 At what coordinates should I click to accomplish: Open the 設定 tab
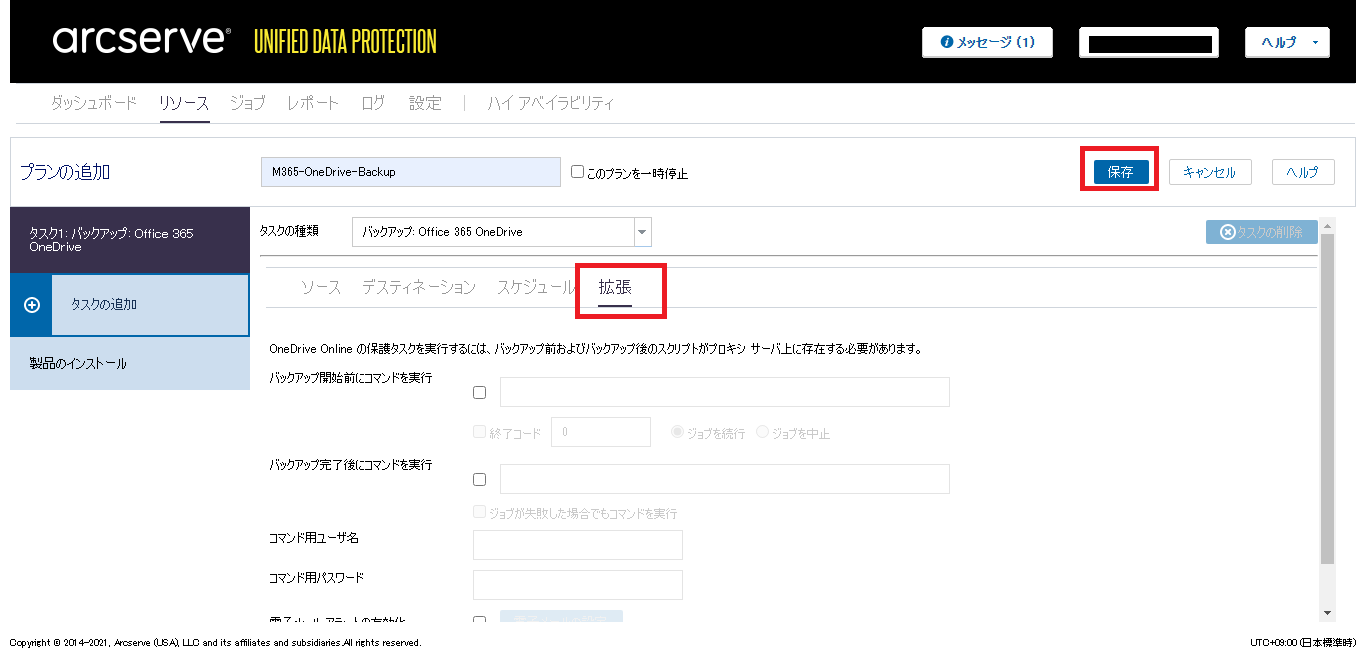point(425,103)
